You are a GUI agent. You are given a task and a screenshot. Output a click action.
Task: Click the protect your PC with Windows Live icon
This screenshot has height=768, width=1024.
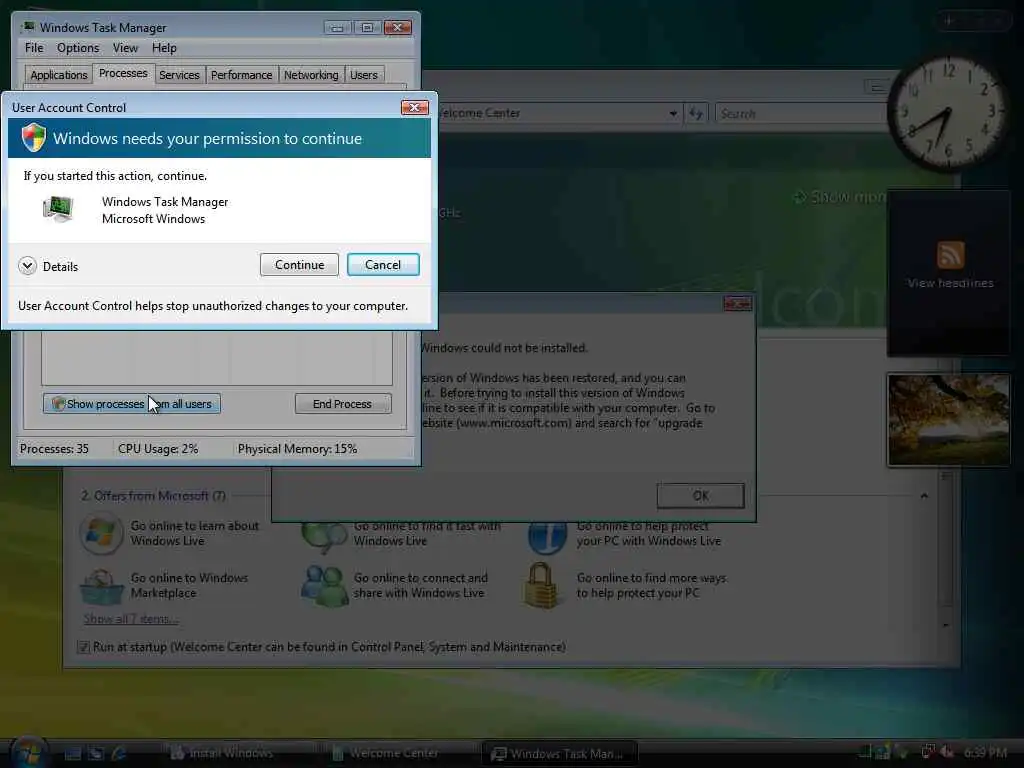click(547, 536)
